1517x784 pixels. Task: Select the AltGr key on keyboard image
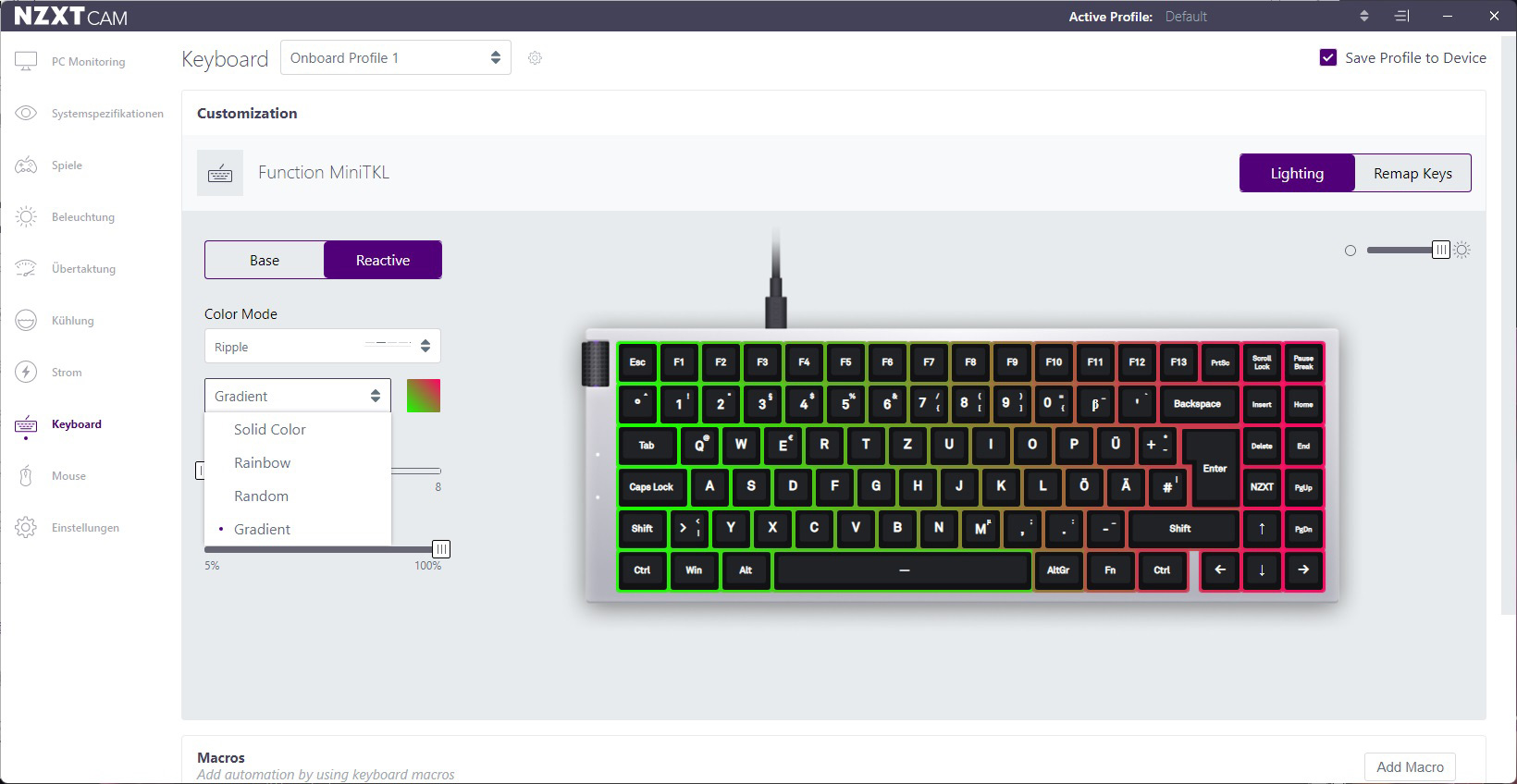pos(1058,570)
